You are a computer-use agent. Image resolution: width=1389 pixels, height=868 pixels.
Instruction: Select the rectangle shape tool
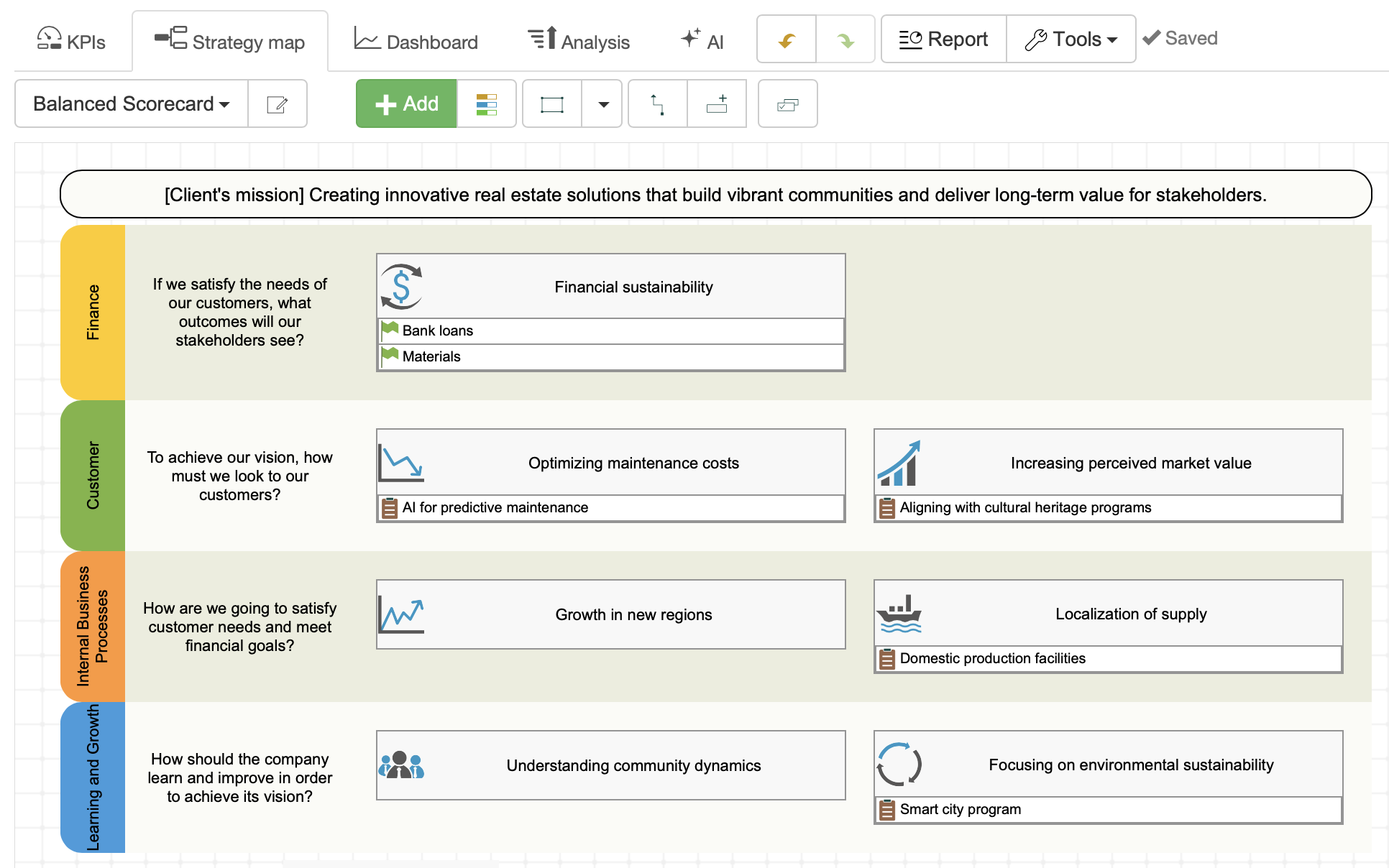pos(552,104)
